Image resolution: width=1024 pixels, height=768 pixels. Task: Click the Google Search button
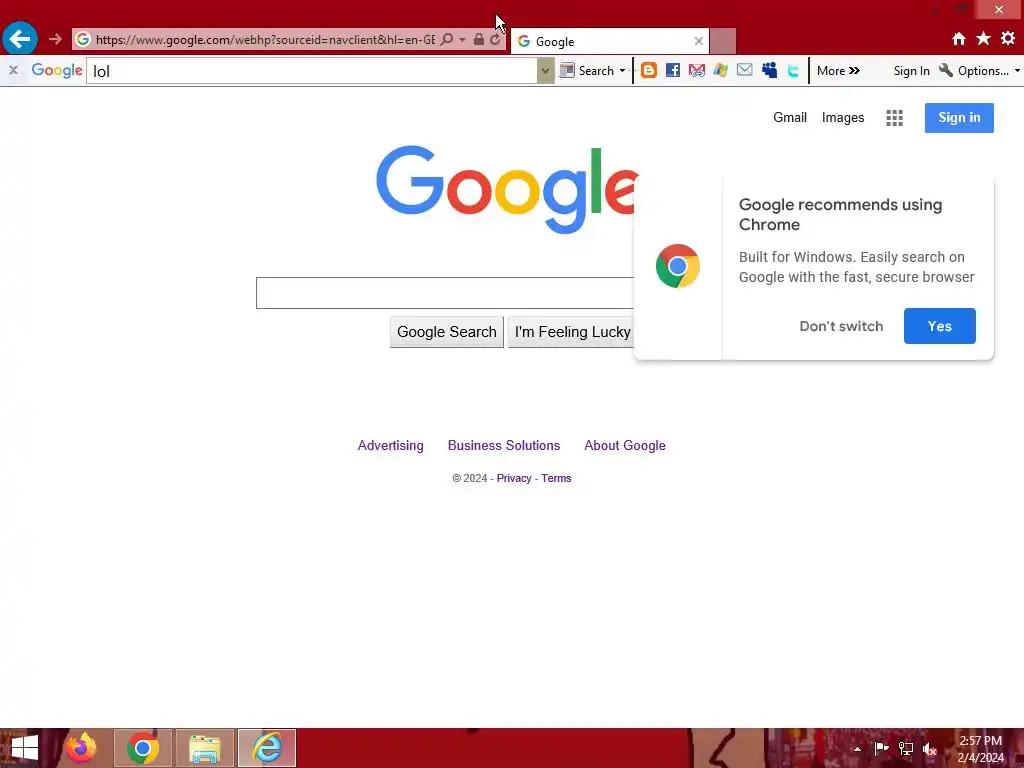pos(447,332)
